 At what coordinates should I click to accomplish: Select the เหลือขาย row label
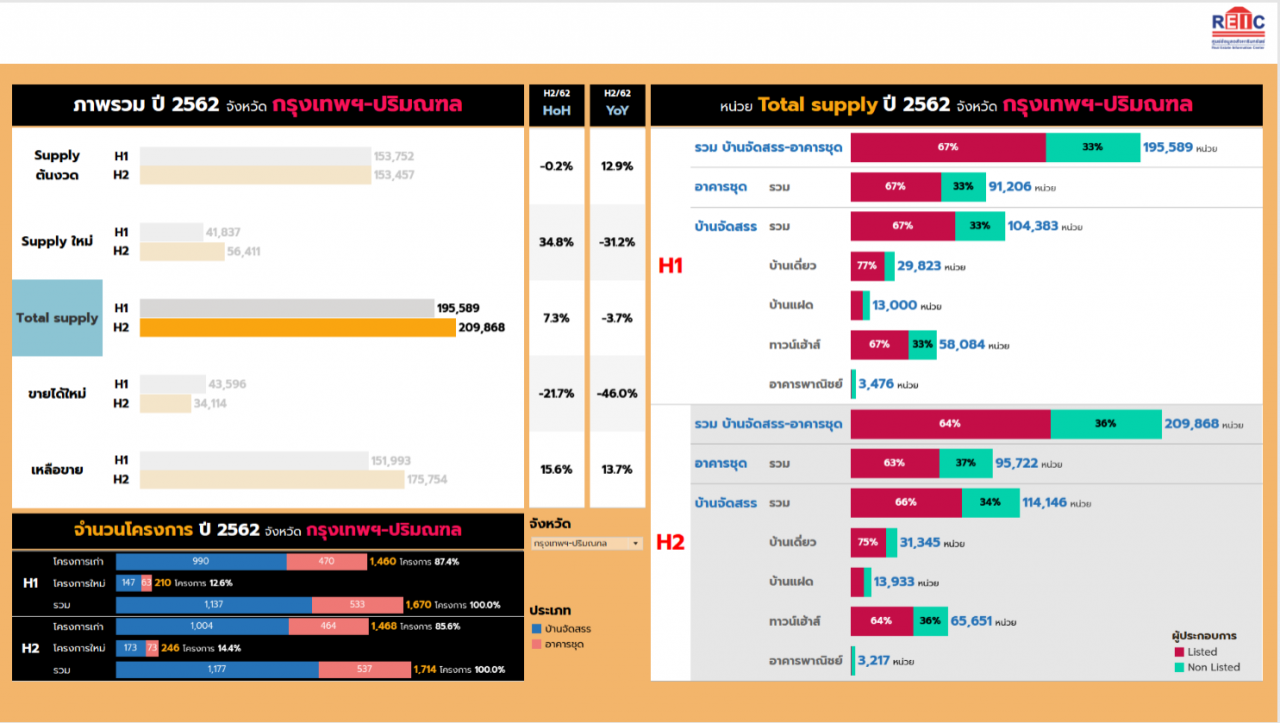pos(57,469)
